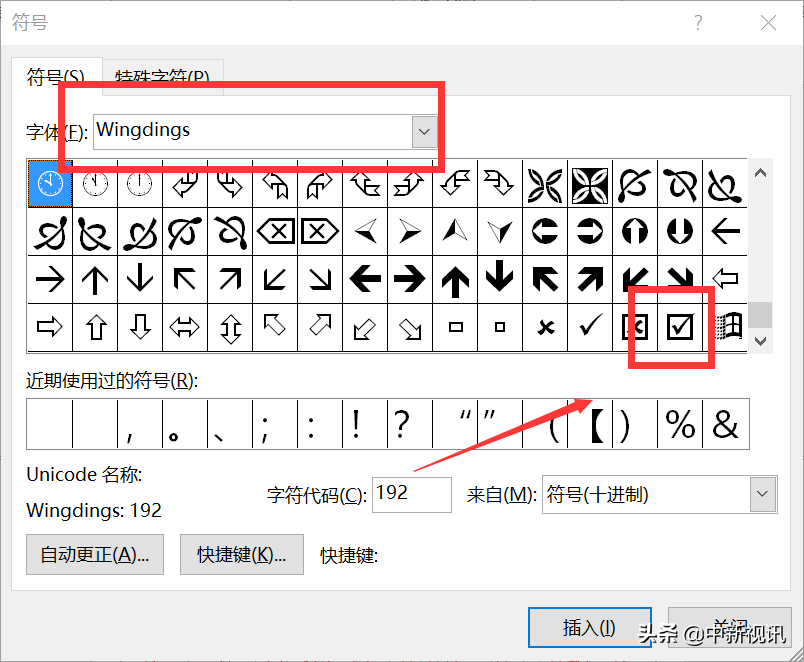
Task: Select the recently used question mark
Action: pos(410,424)
